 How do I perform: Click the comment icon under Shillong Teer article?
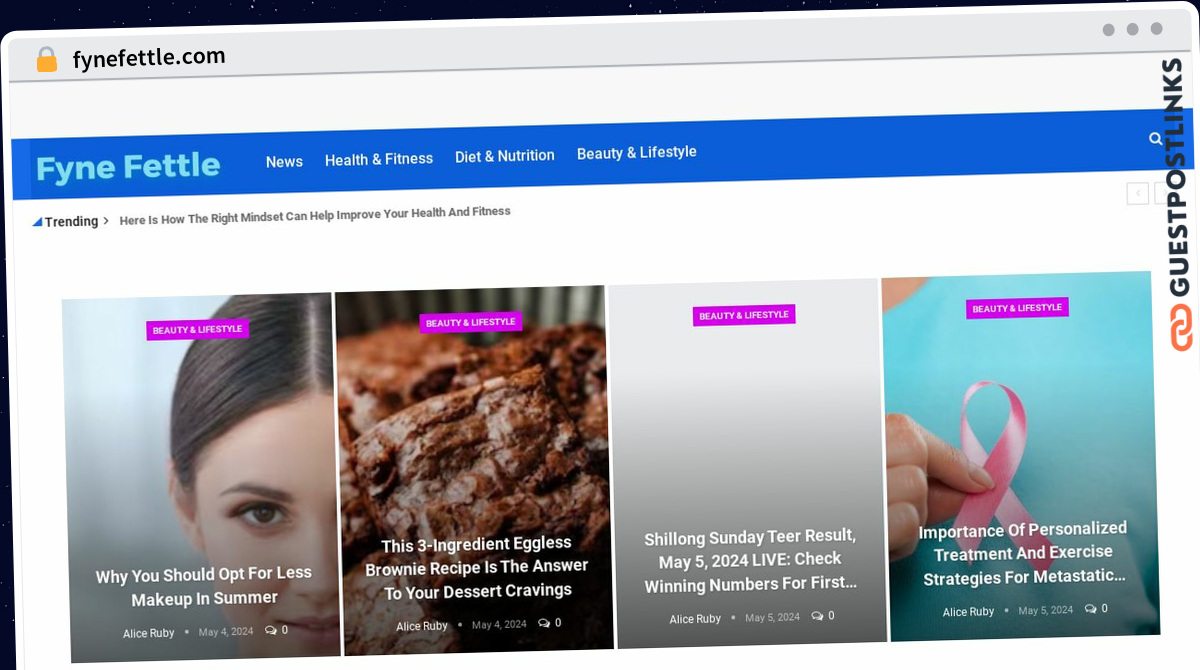817,616
